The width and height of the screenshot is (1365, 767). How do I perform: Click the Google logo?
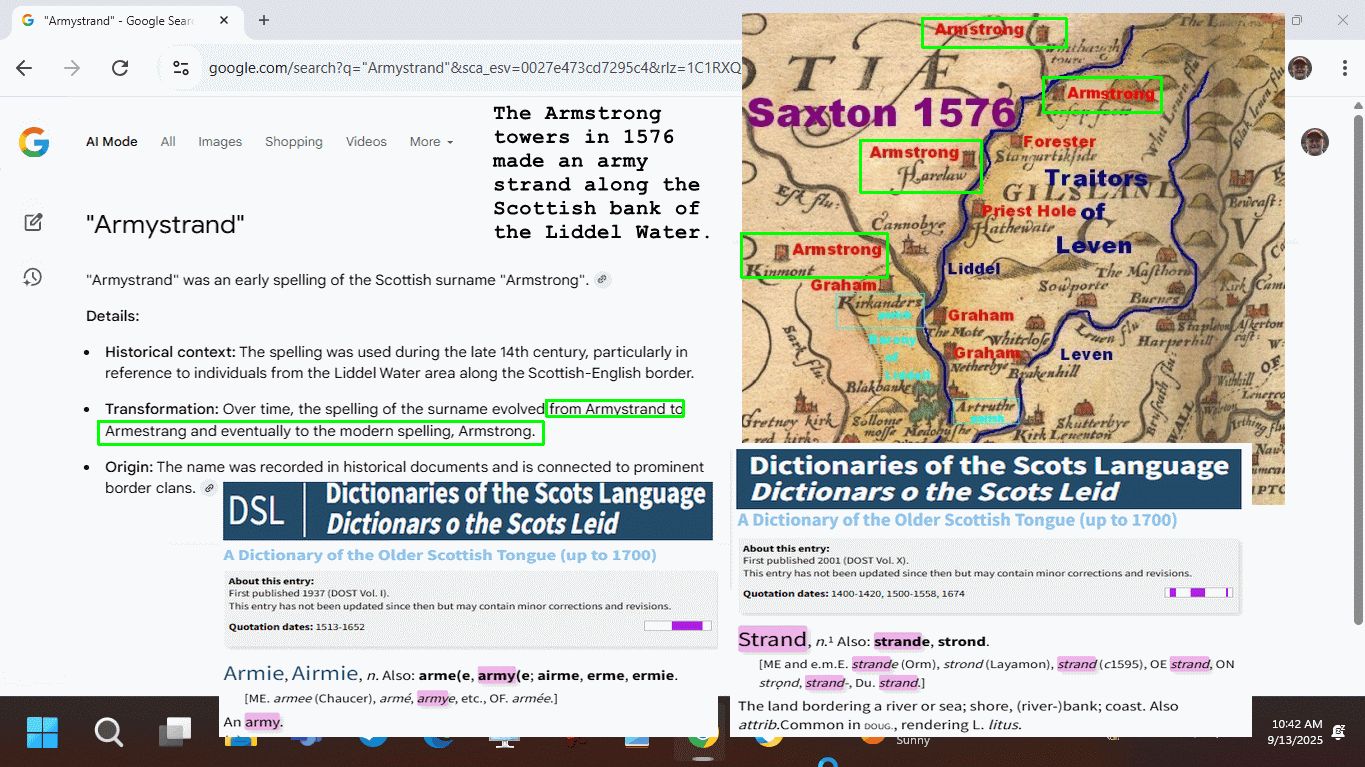(33, 142)
